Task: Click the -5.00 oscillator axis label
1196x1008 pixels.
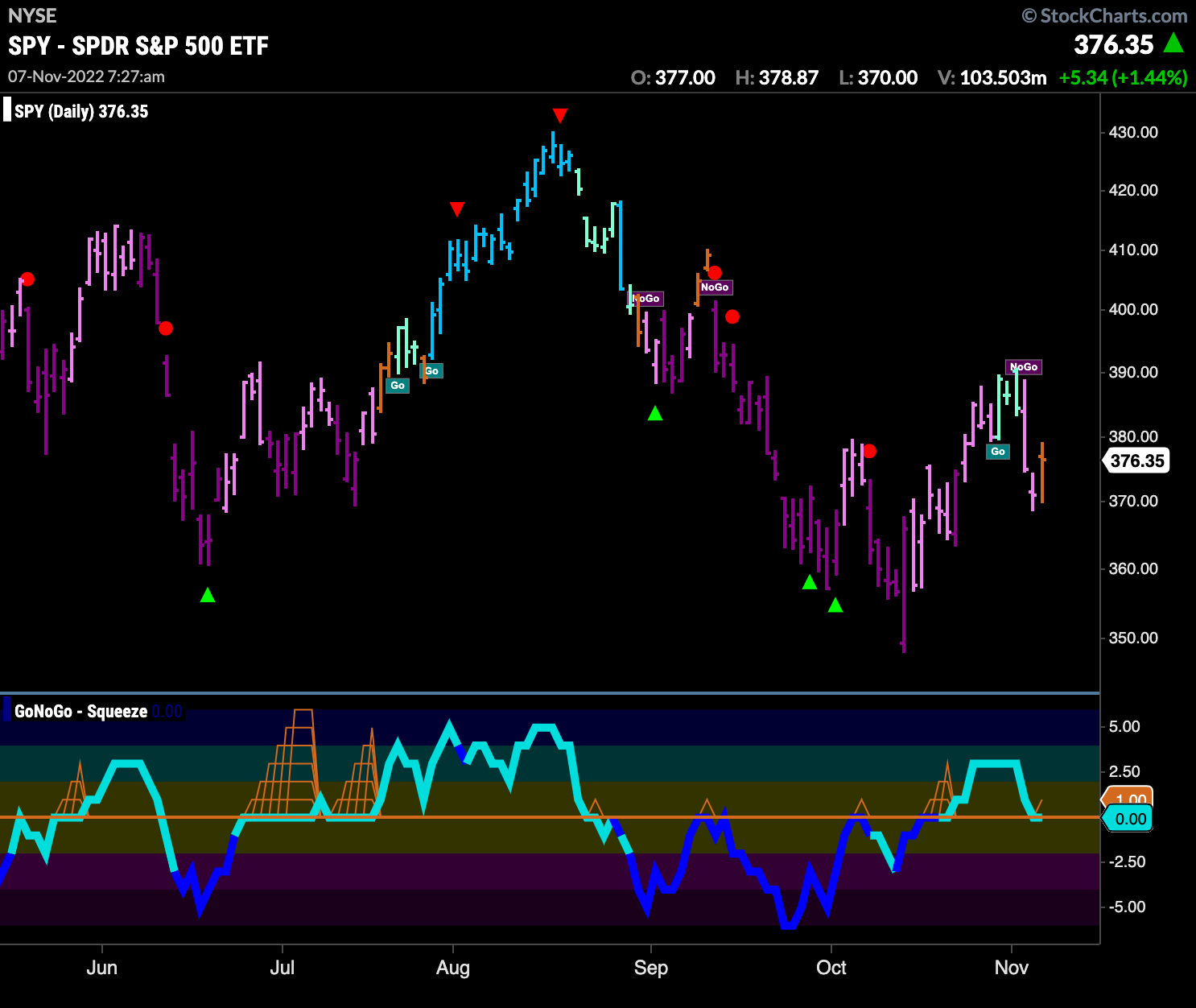Action: 1127,907
